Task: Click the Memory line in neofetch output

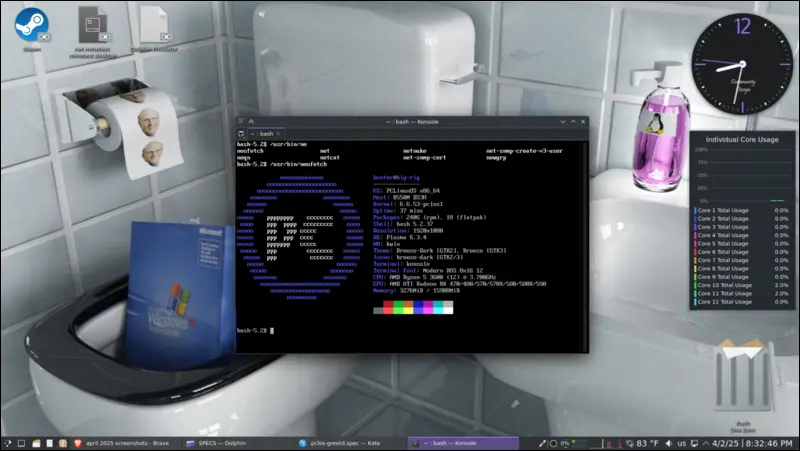Action: click(x=416, y=290)
